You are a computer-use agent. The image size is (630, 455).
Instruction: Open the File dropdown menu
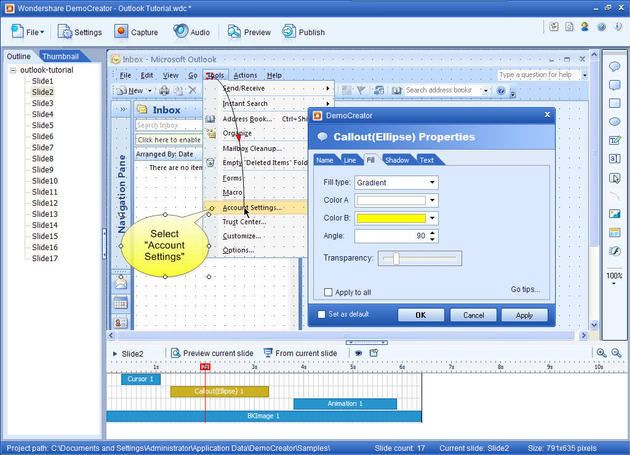pyautogui.click(x=28, y=32)
